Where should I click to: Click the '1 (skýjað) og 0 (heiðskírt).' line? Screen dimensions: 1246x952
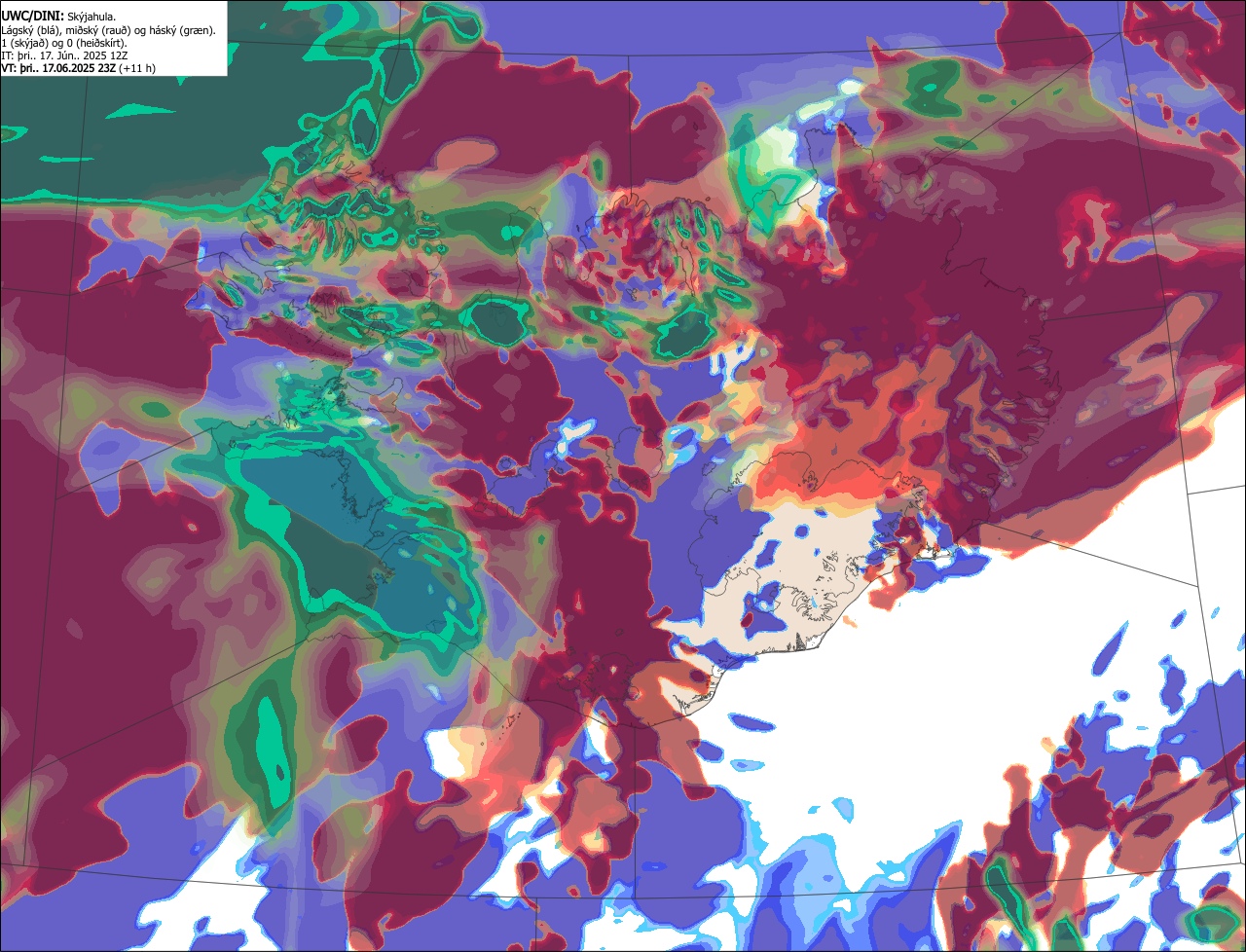pos(64,43)
